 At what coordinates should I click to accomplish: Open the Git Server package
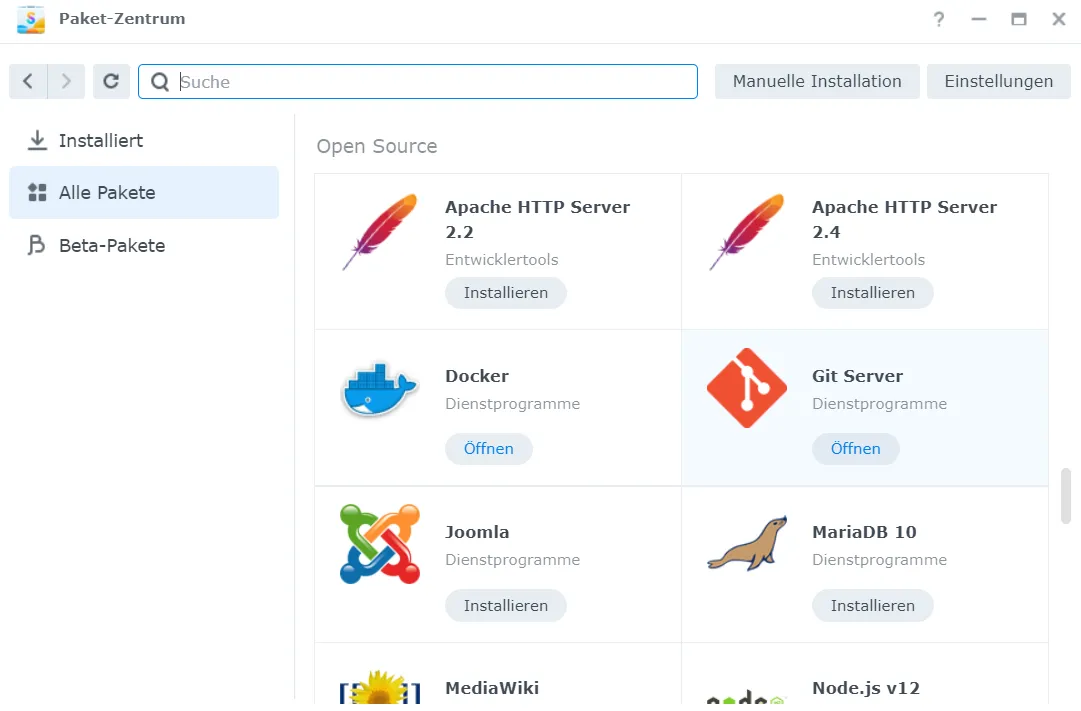[x=856, y=449]
